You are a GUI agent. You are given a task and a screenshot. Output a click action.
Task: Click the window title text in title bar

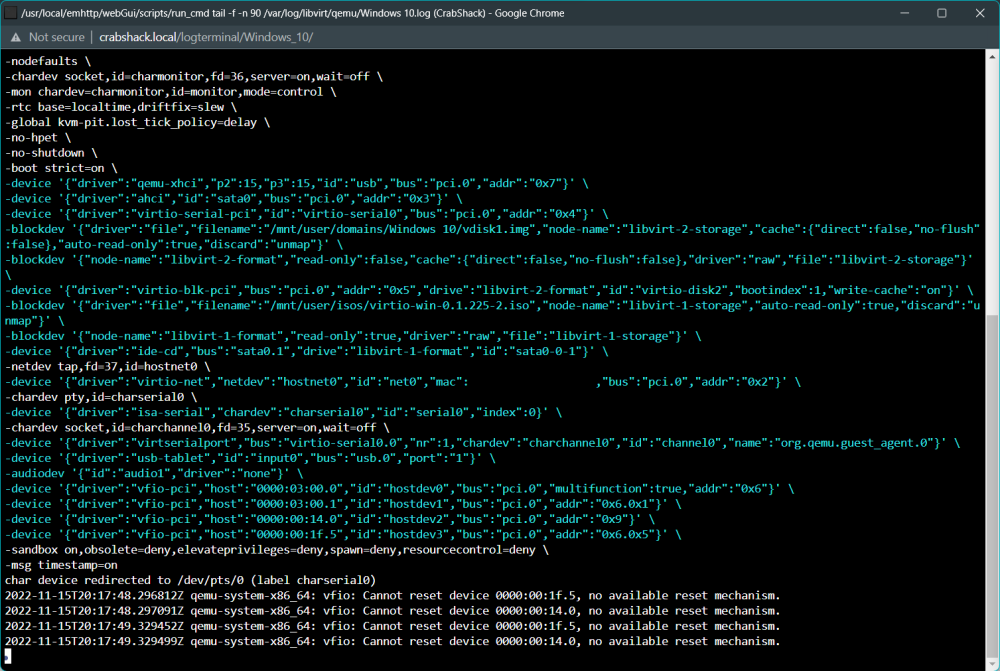tap(293, 13)
